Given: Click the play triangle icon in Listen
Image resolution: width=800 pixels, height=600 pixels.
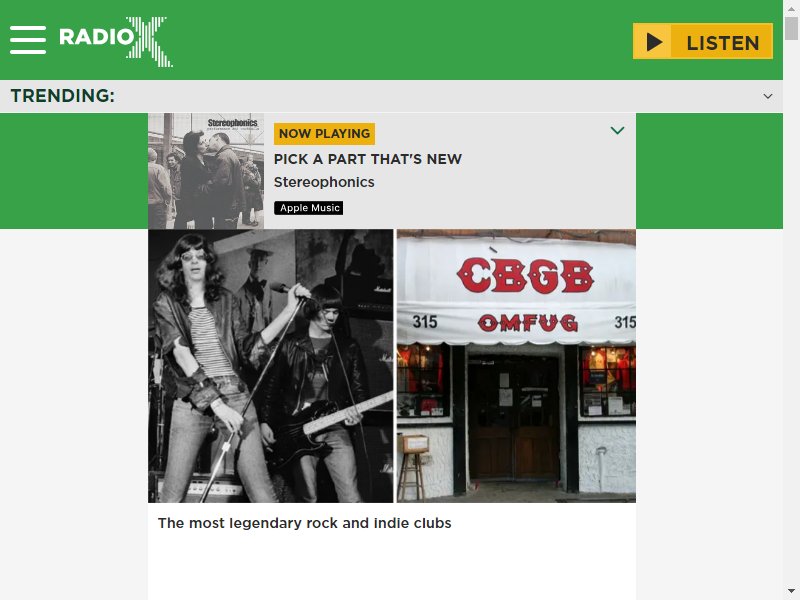Looking at the screenshot, I should pos(654,41).
